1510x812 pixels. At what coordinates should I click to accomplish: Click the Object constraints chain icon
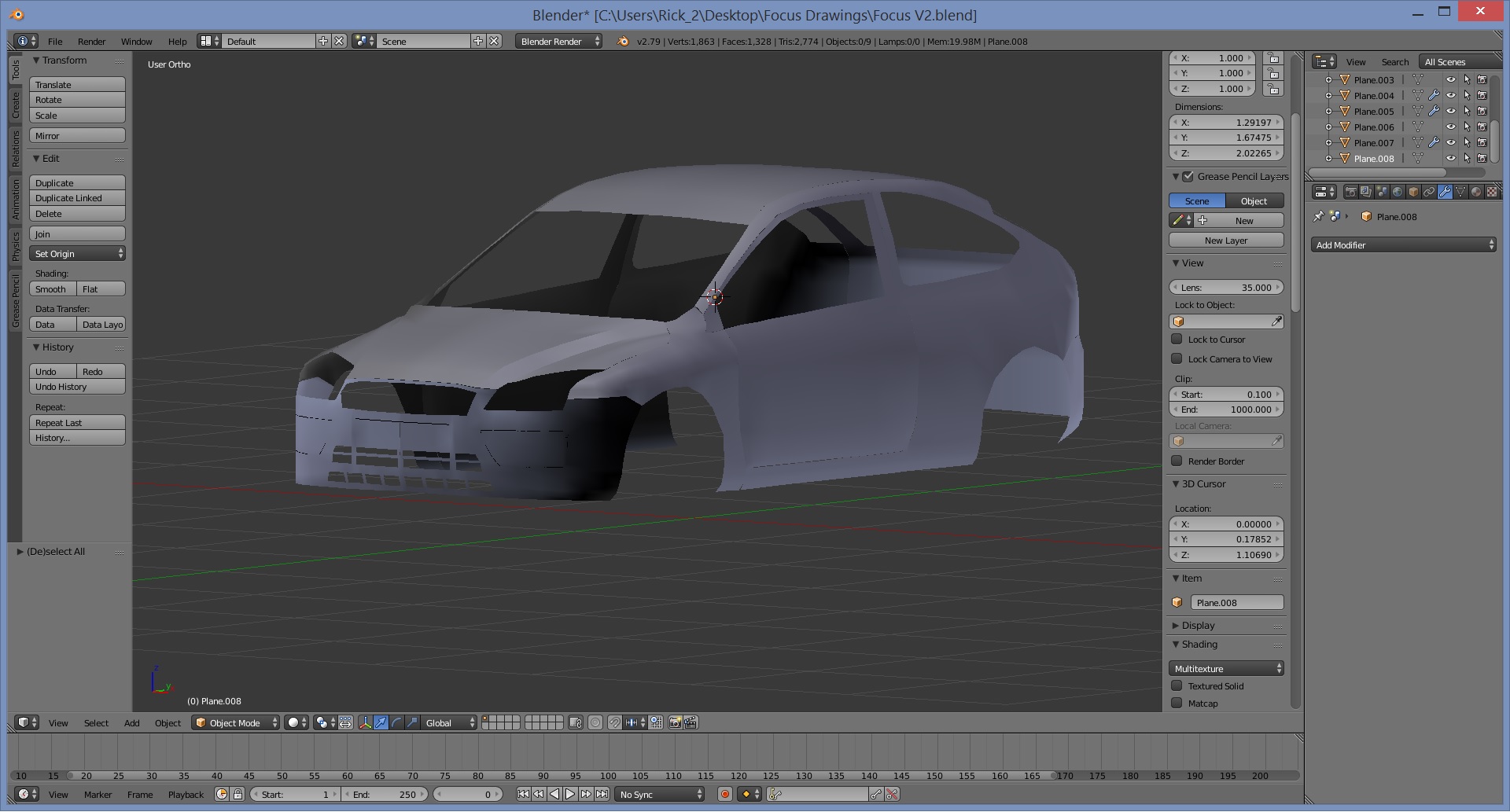(x=1429, y=192)
